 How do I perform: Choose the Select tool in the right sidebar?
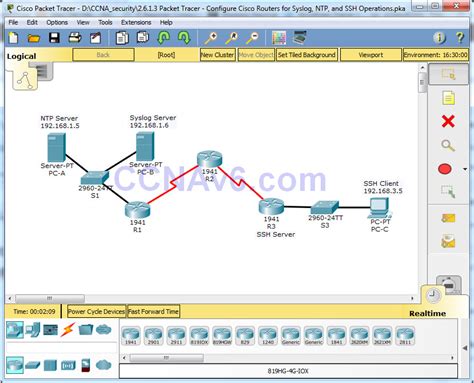click(448, 74)
